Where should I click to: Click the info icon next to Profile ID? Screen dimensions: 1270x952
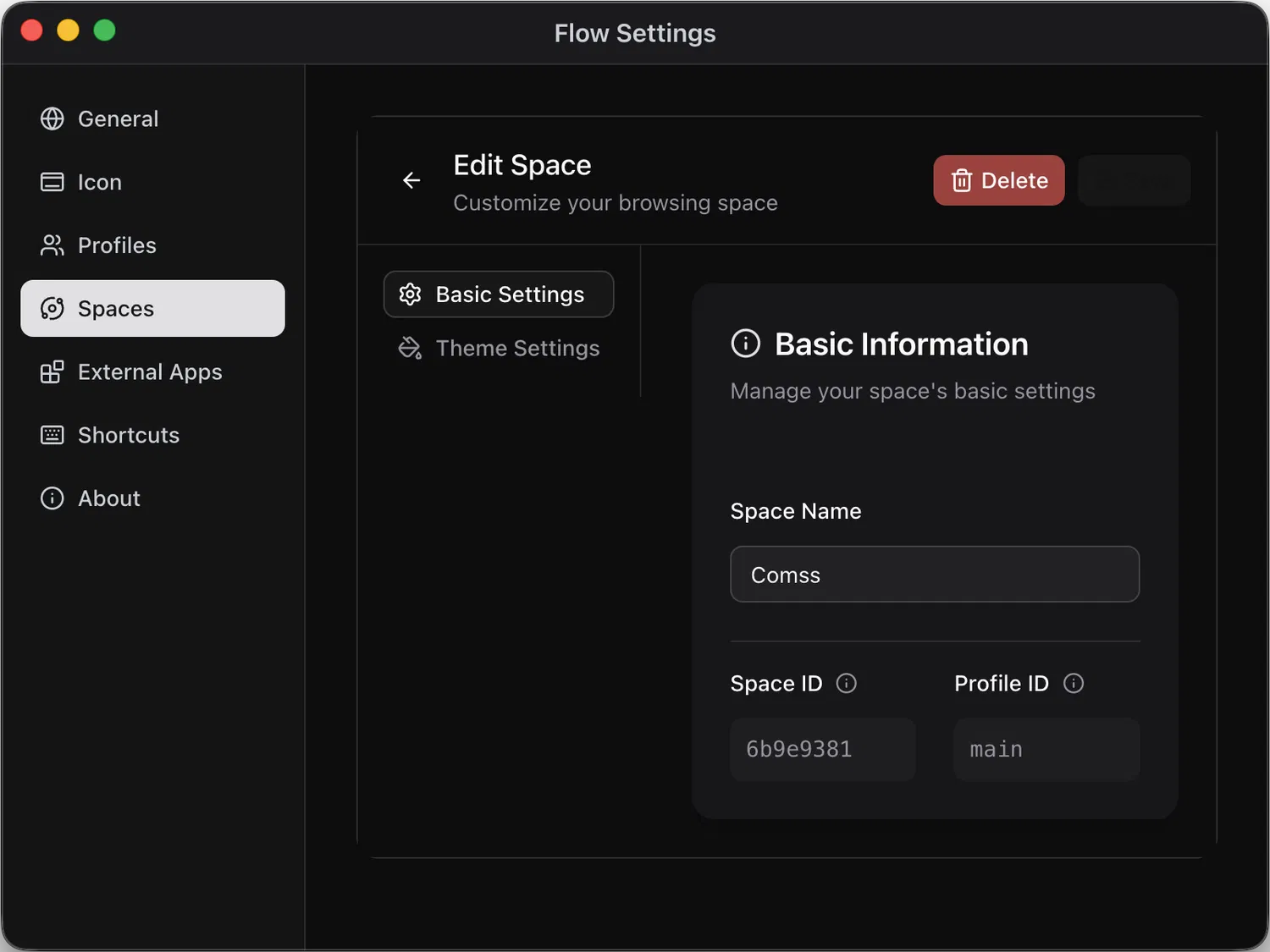[x=1073, y=684]
